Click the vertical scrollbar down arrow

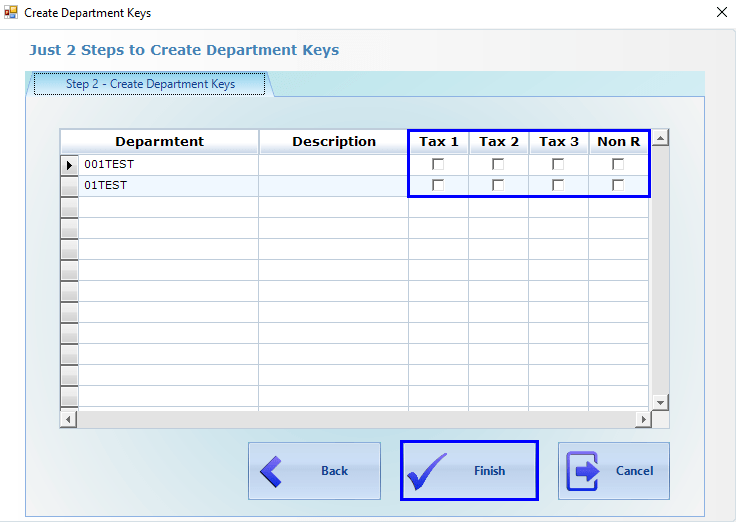660,402
